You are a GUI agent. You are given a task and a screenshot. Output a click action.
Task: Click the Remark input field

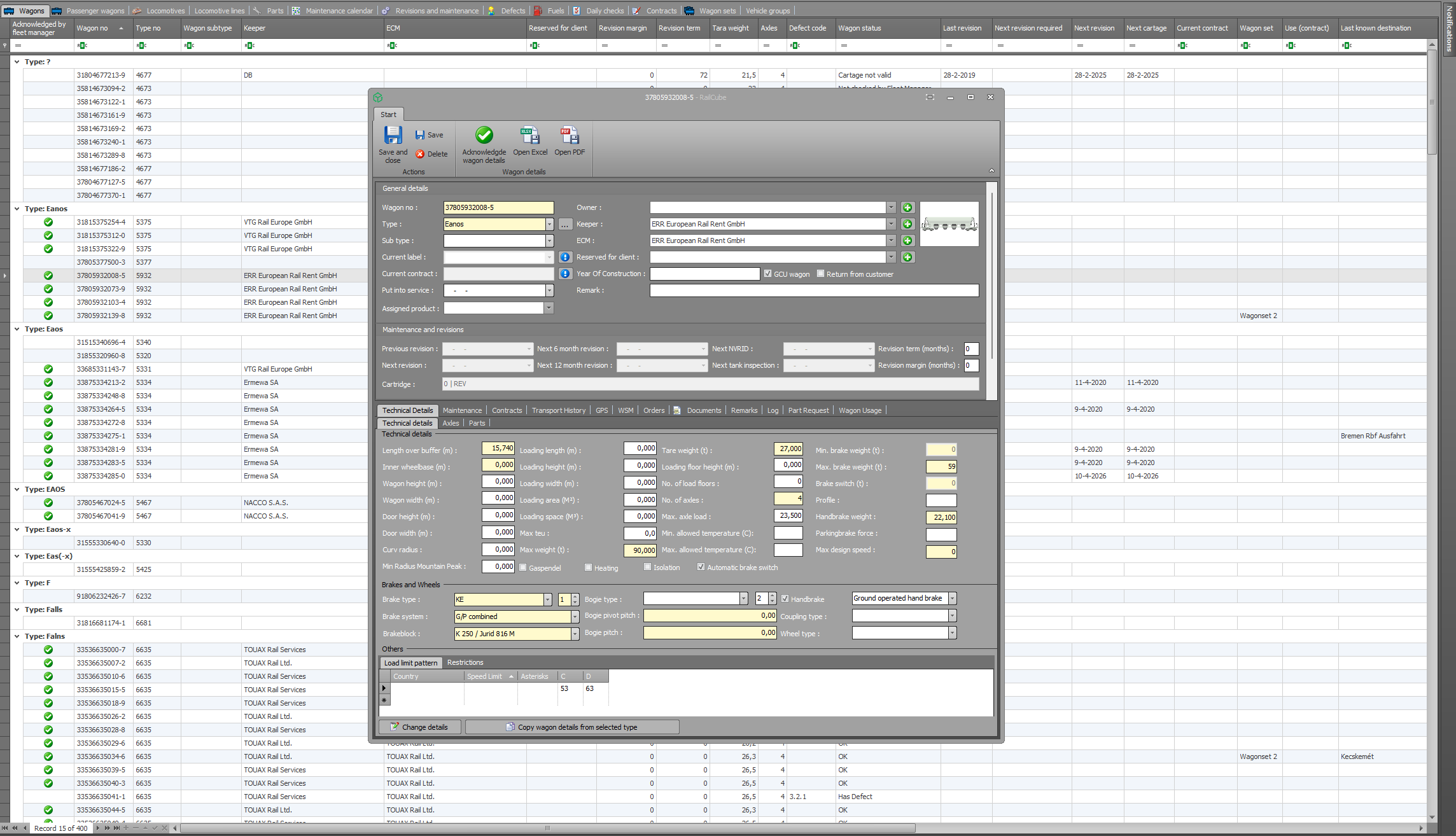[813, 291]
